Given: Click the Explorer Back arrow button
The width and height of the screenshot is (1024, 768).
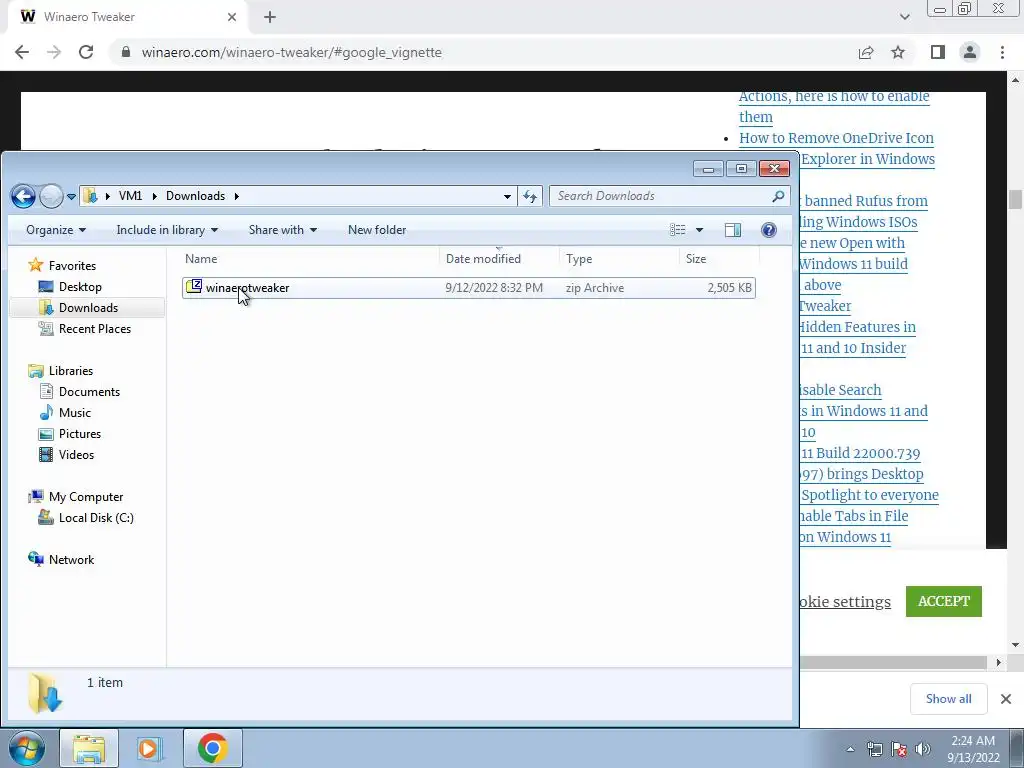Looking at the screenshot, I should (x=23, y=196).
